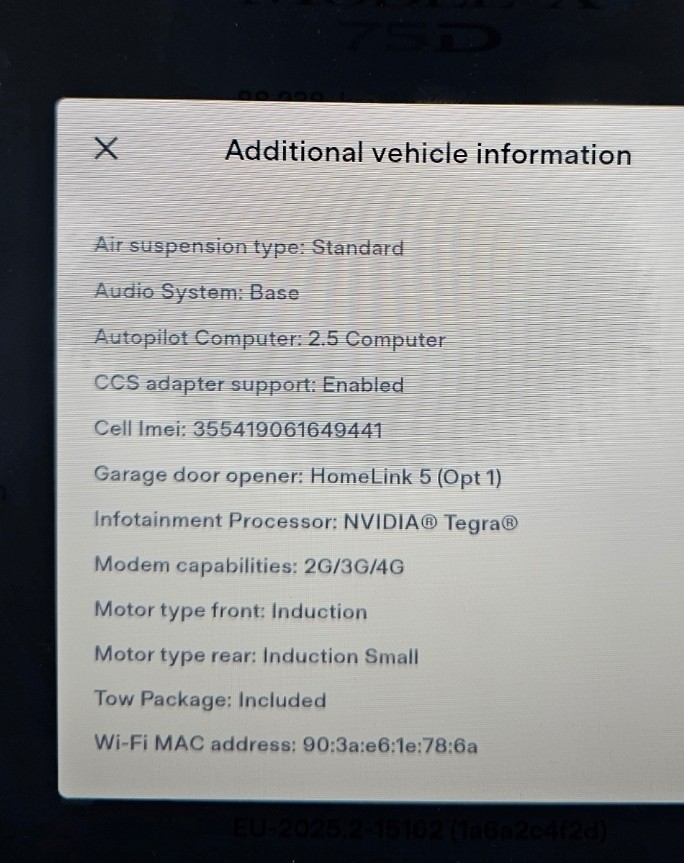
Task: Close the Additional vehicle information dialog
Action: coord(106,149)
